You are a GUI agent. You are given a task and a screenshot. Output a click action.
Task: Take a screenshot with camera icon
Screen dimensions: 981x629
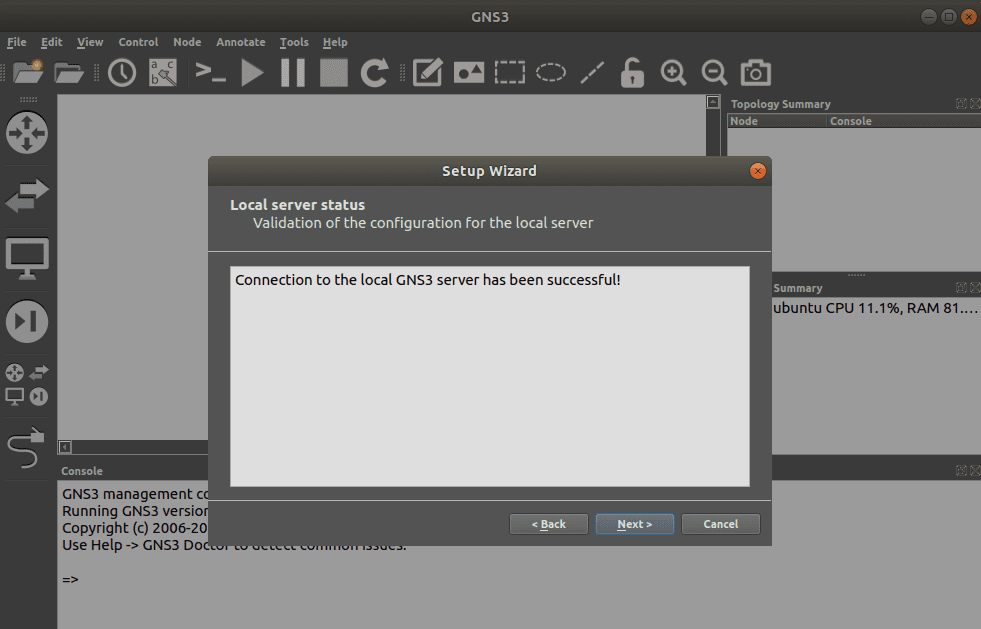(x=756, y=73)
